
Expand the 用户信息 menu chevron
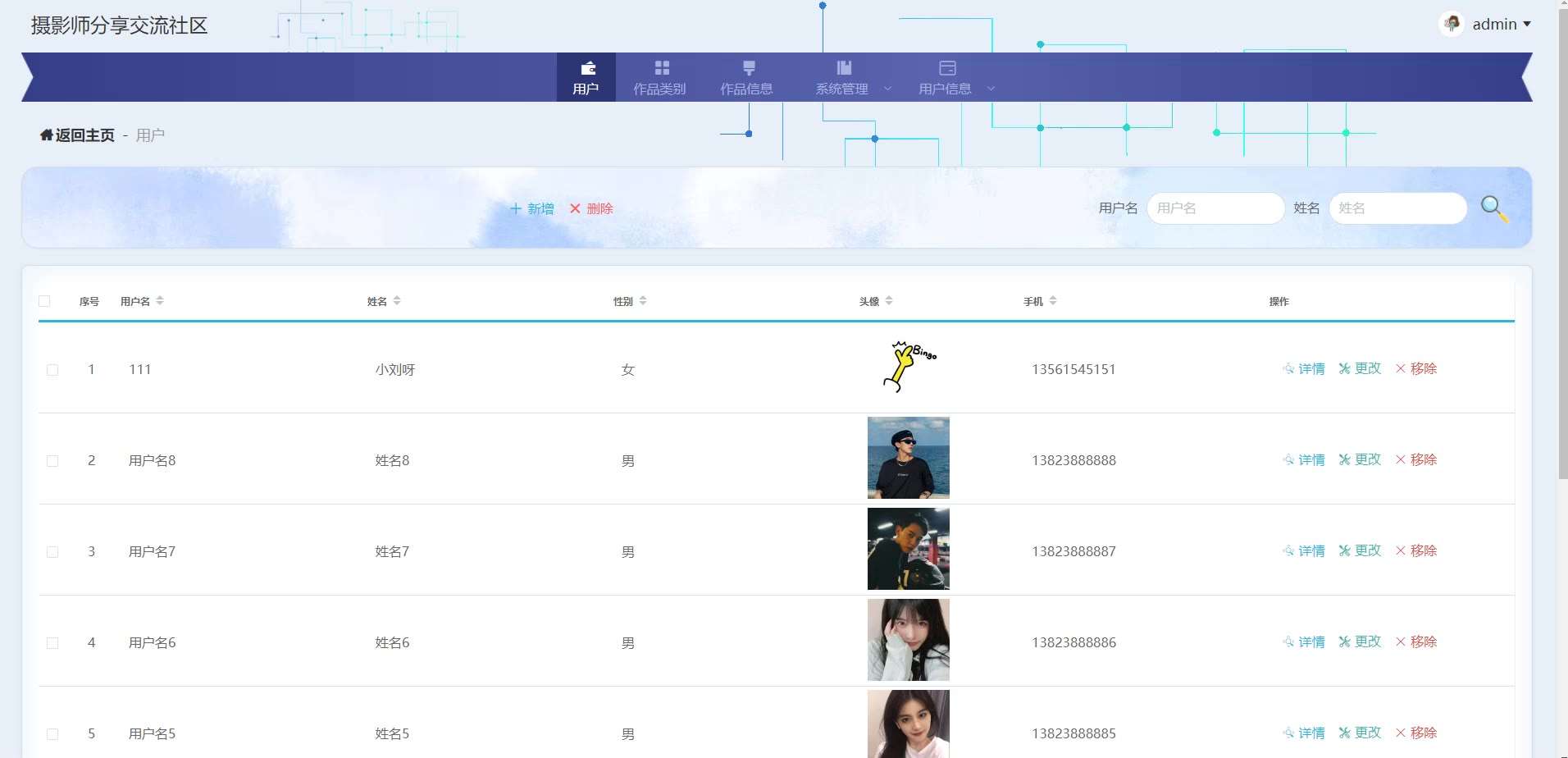point(991,89)
